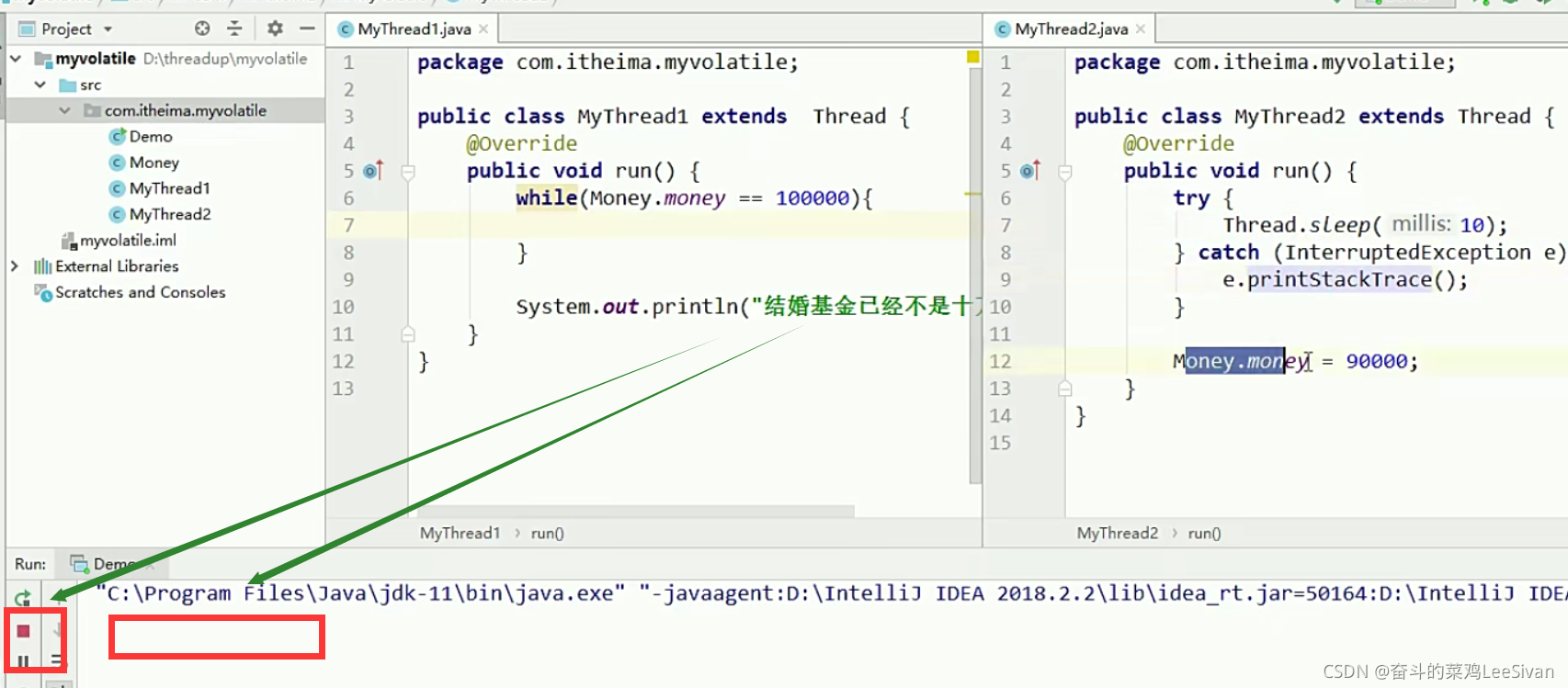Collapse the myvolatile project root node
Screen dimensions: 1568x688
pyautogui.click(x=16, y=58)
